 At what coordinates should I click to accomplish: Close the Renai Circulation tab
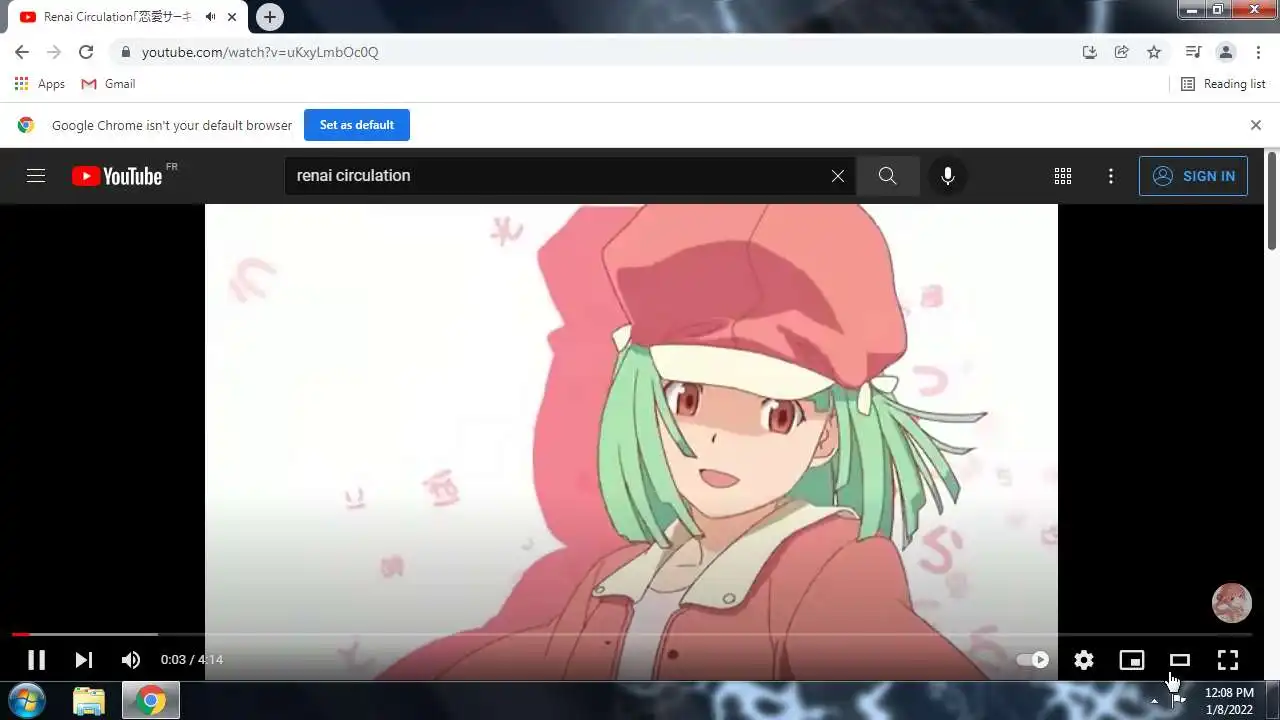232,17
